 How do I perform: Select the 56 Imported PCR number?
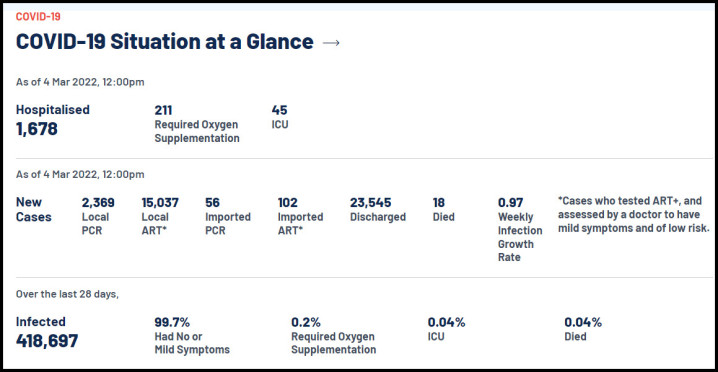tap(228, 216)
